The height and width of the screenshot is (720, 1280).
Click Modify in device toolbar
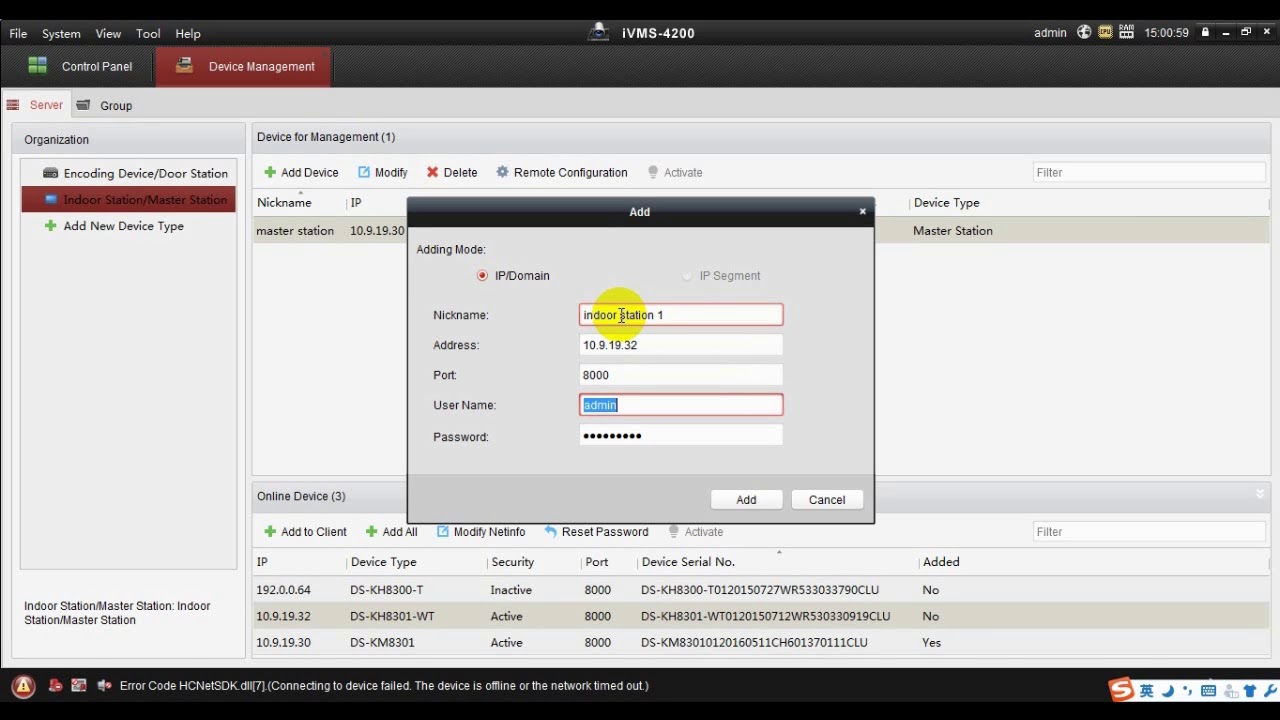(383, 172)
